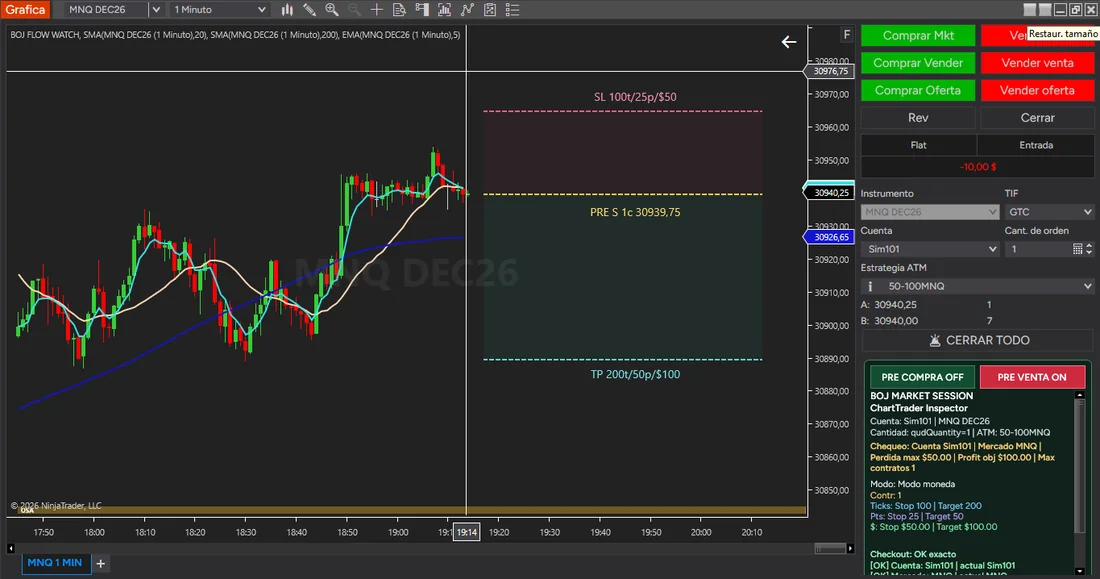1100x579 pixels.
Task: Click the F button on price axis
Action: coord(847,34)
